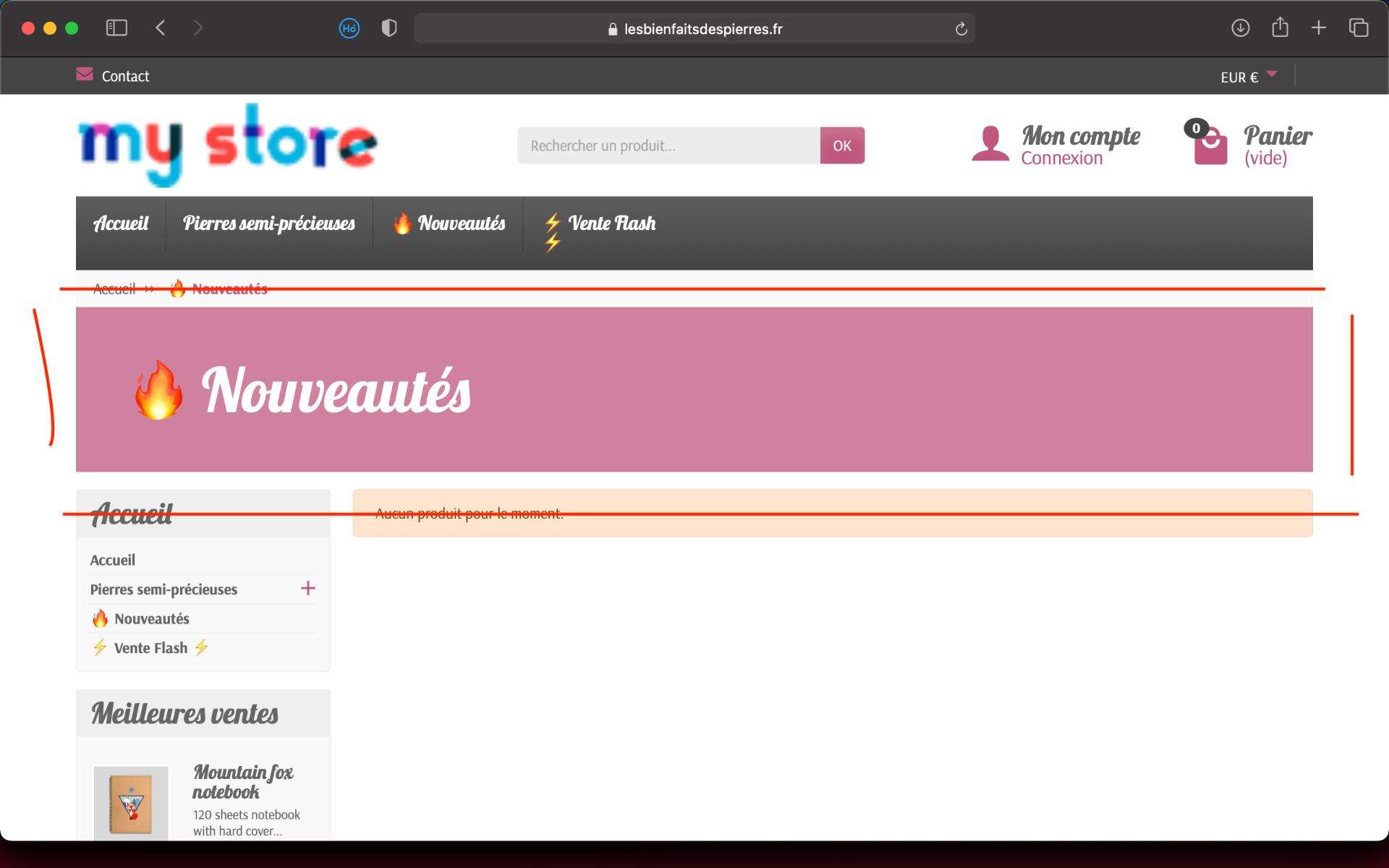This screenshot has height=868, width=1389.
Task: Click the Mon compte user icon
Action: pyautogui.click(x=990, y=143)
